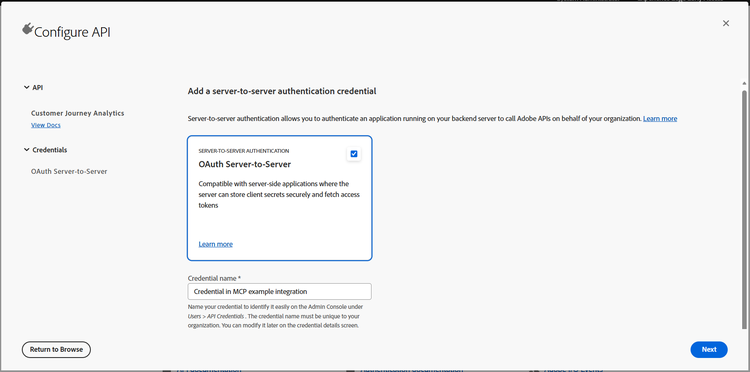Click into the Credential name field

click(279, 291)
